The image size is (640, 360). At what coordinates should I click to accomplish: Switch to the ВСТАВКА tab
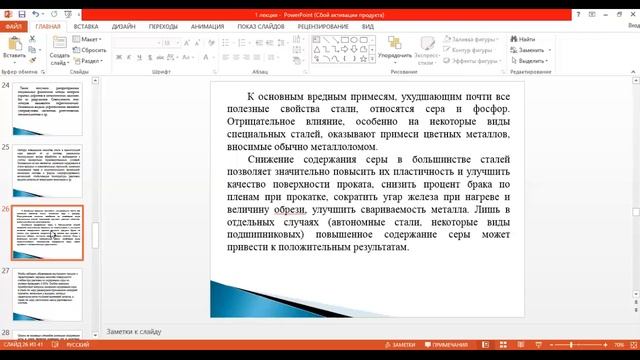click(x=86, y=27)
